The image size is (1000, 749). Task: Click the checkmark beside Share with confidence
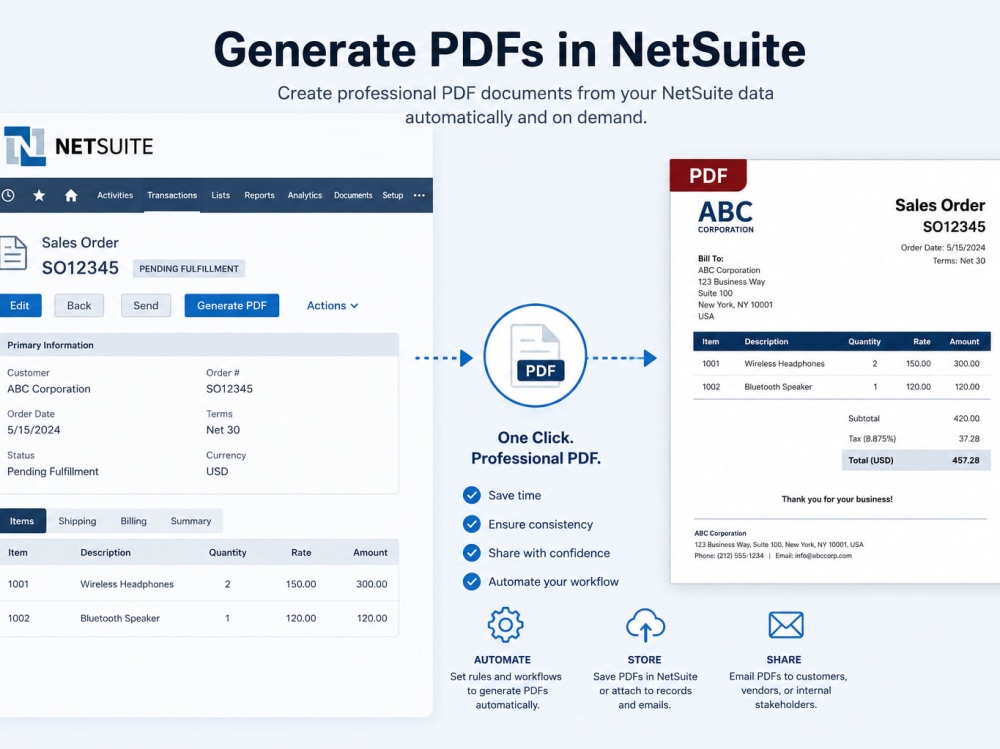coord(471,552)
